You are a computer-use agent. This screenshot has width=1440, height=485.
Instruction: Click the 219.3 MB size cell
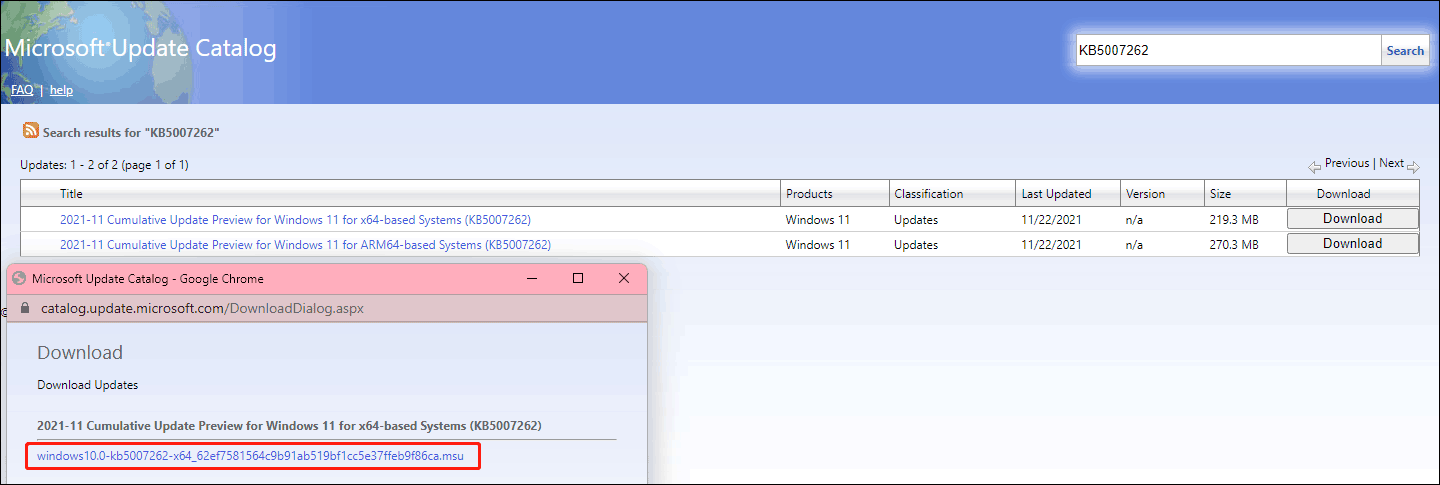pos(1232,219)
